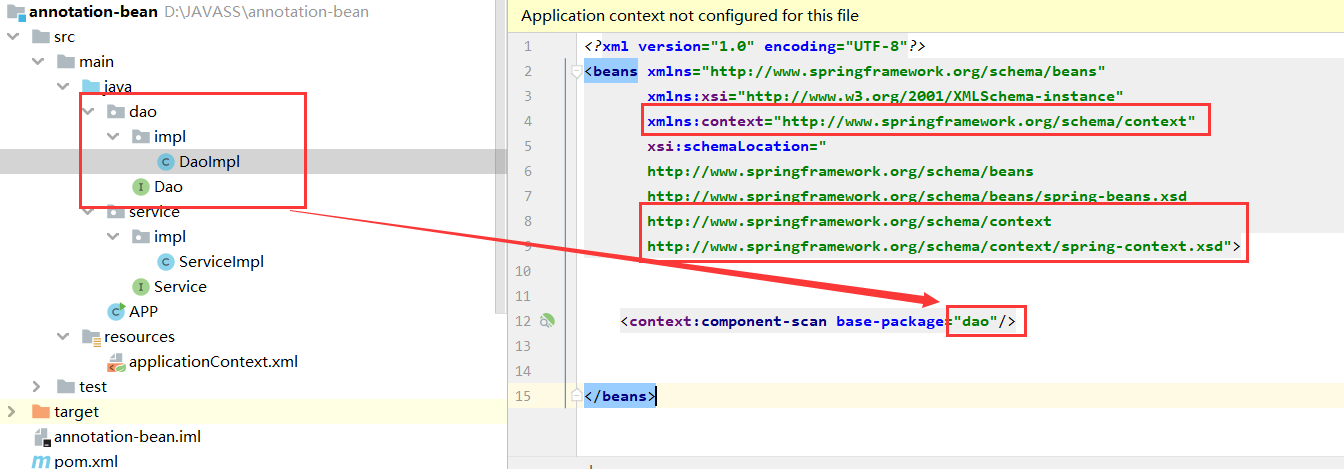Click the orange target folder icon
Viewport: 1344px width, 469px height.
coord(40,412)
